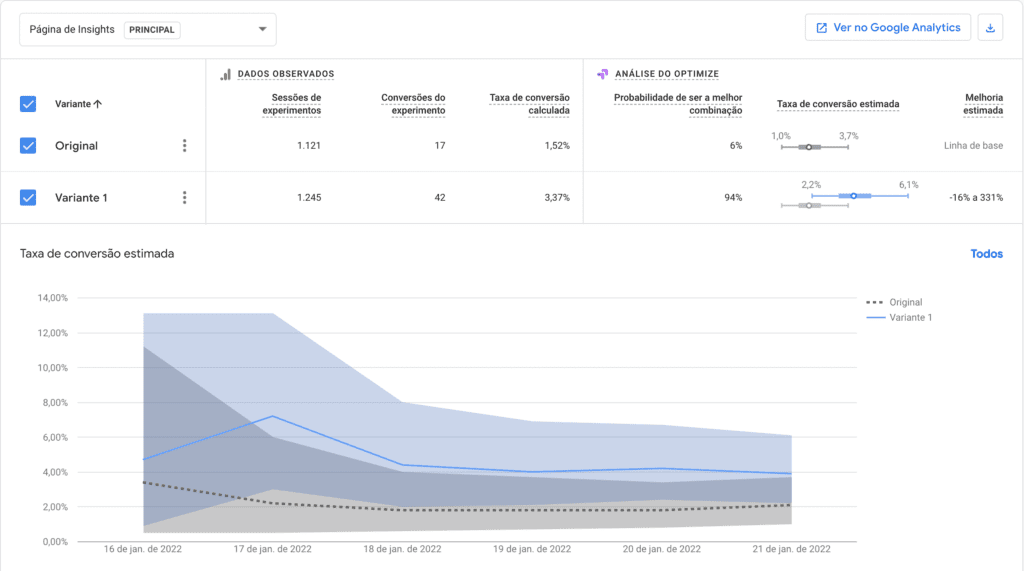The width and height of the screenshot is (1024, 571).
Task: Click the 94% probability value
Action: pos(733,197)
